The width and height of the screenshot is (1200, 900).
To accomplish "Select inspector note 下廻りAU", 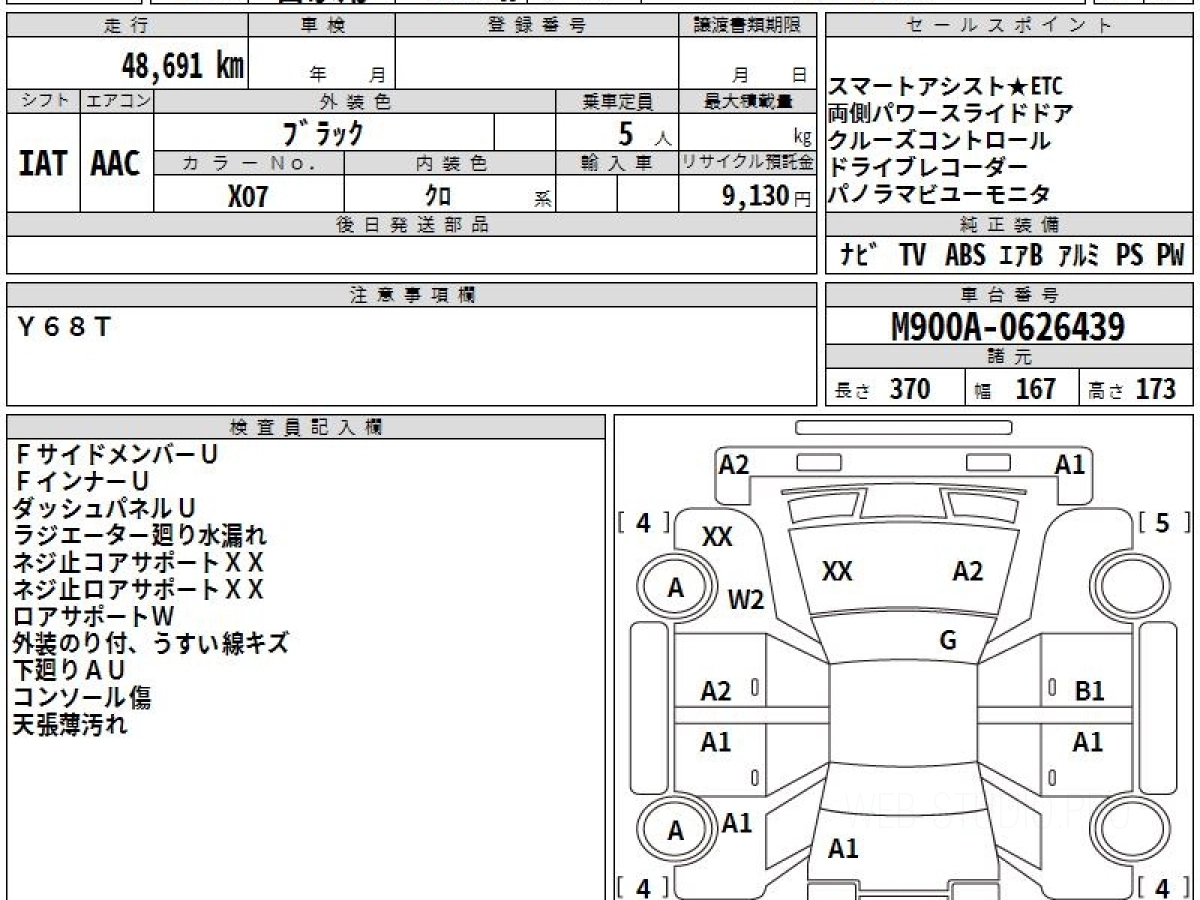I will (x=70, y=670).
